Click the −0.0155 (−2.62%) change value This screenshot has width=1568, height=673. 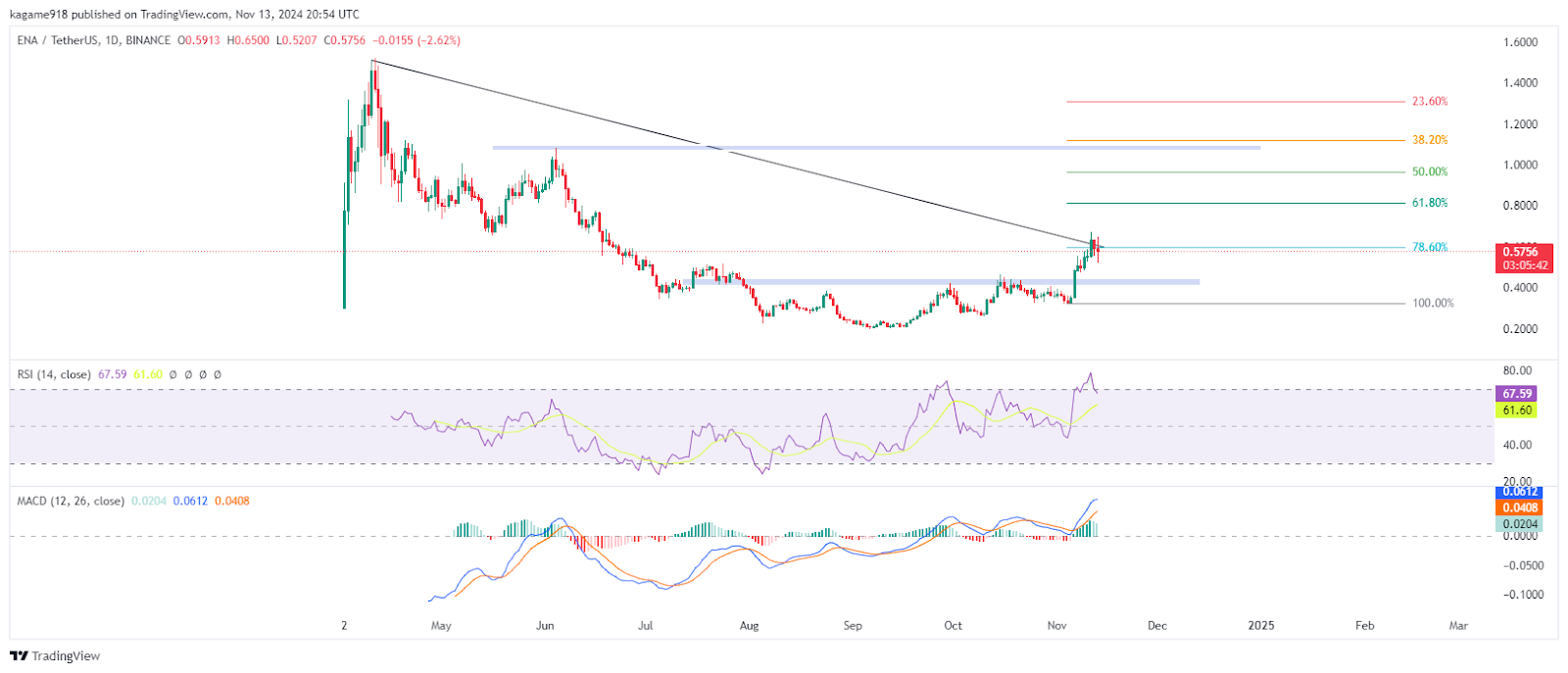(x=416, y=41)
